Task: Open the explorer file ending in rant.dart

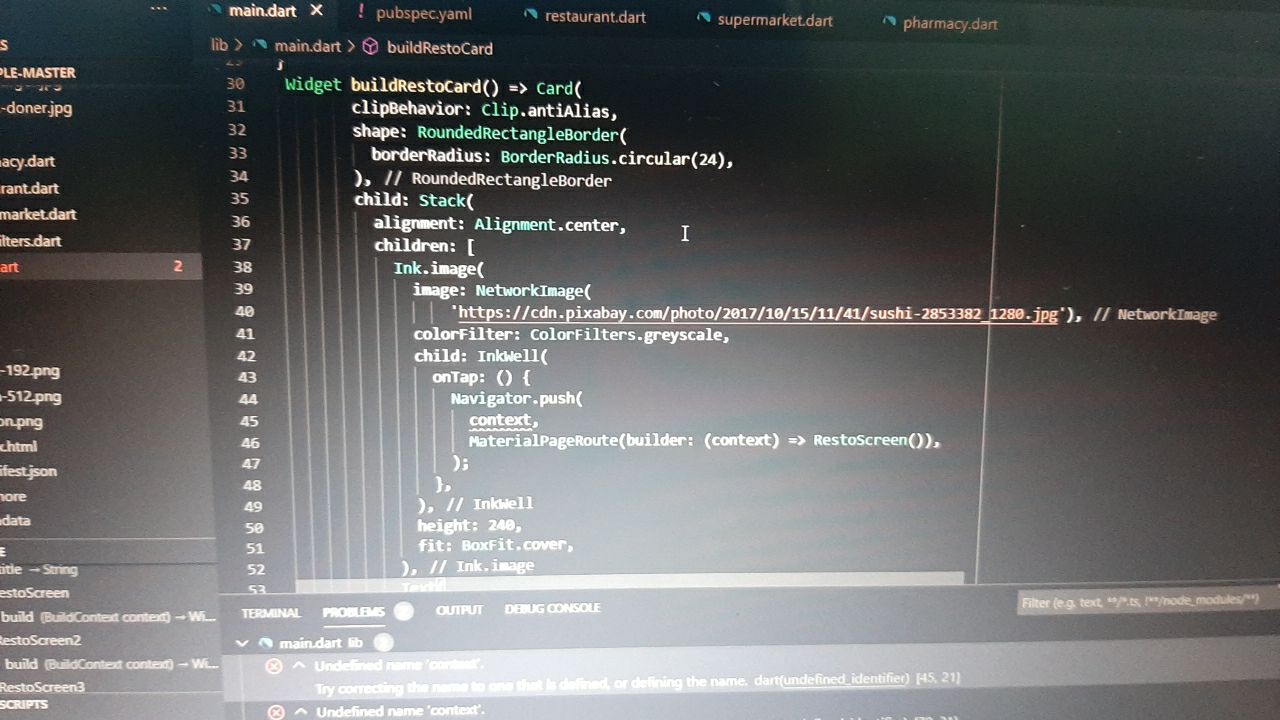Action: [x=30, y=188]
